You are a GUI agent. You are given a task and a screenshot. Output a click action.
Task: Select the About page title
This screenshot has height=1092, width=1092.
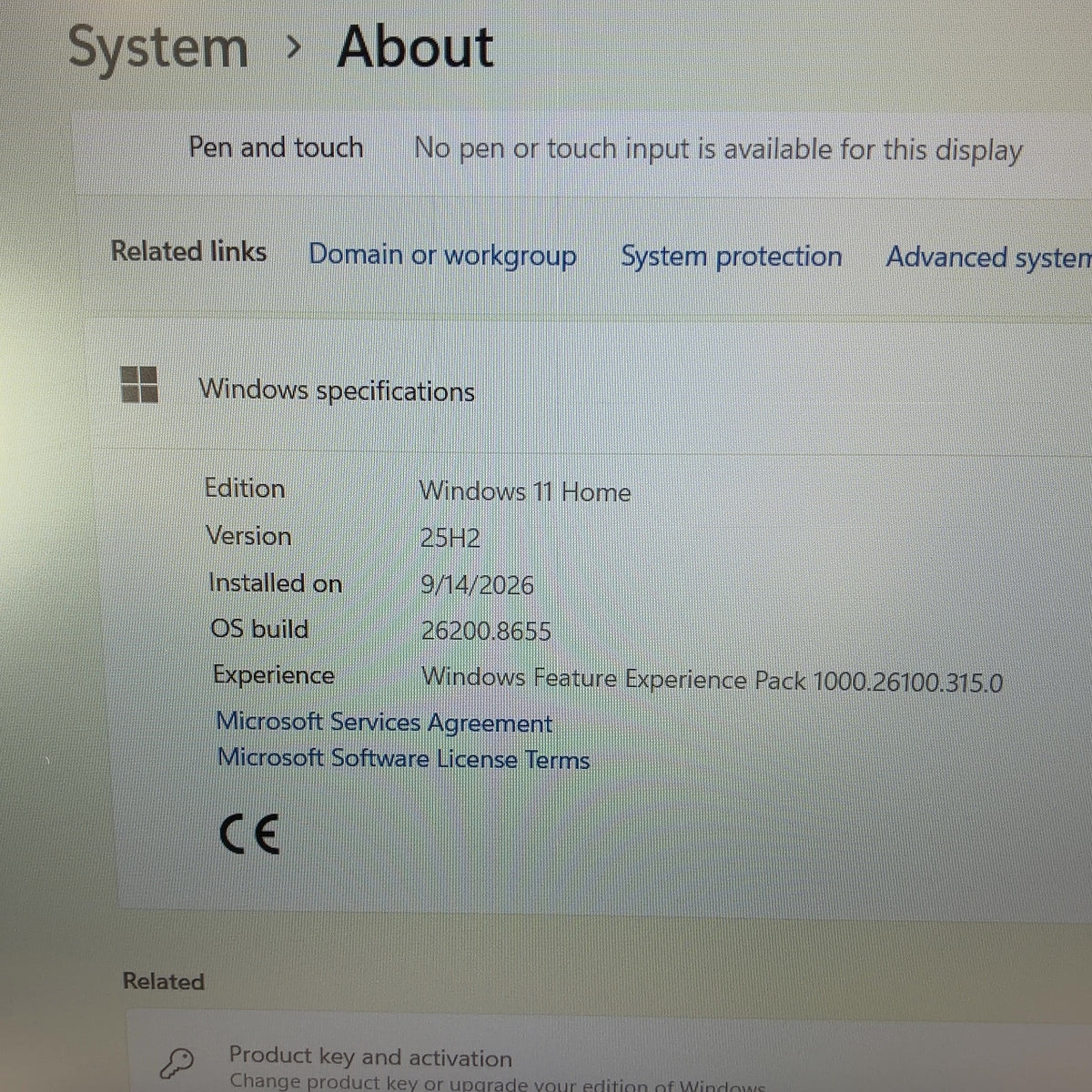415,47
